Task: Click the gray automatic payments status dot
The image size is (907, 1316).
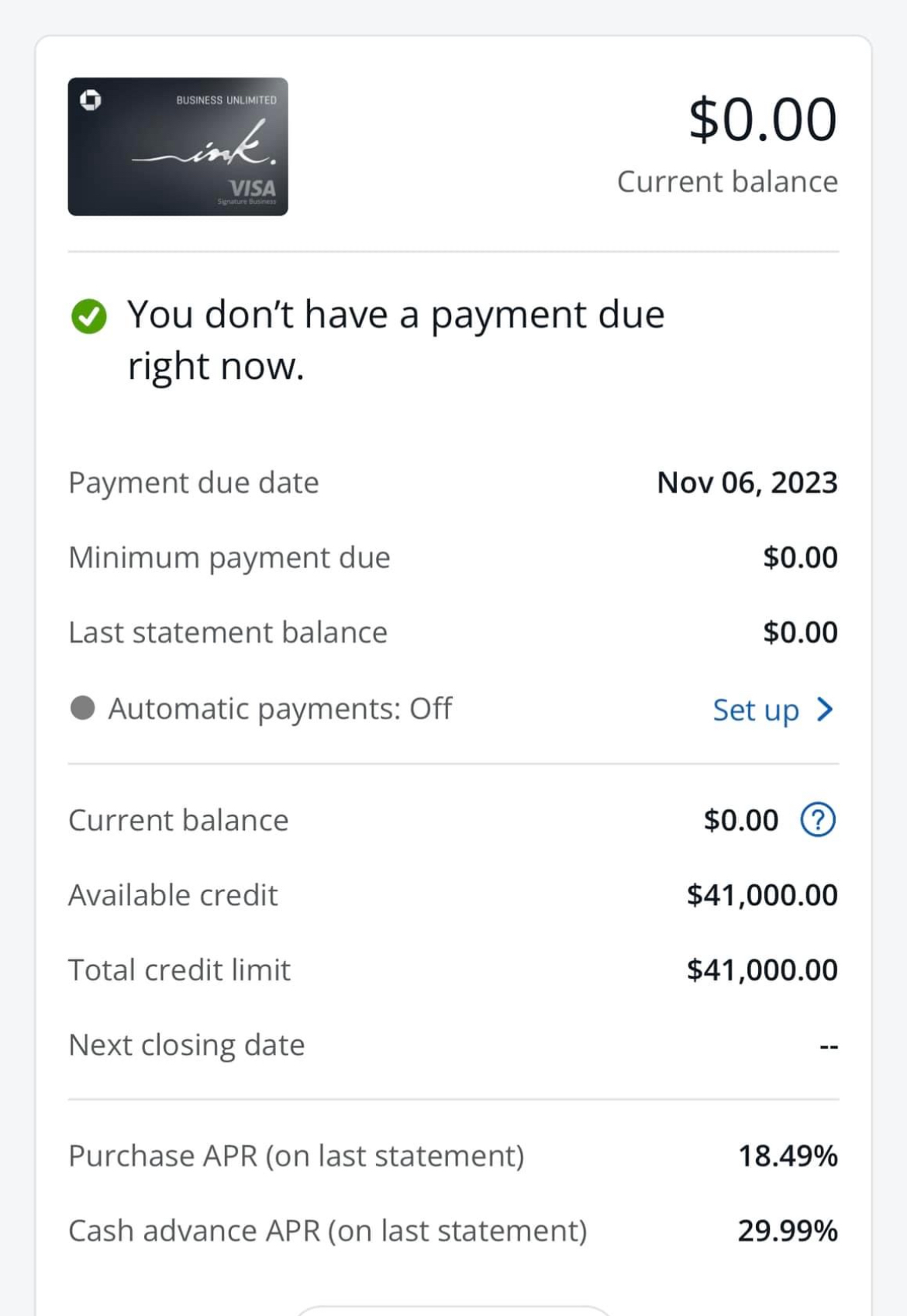Action: tap(82, 708)
